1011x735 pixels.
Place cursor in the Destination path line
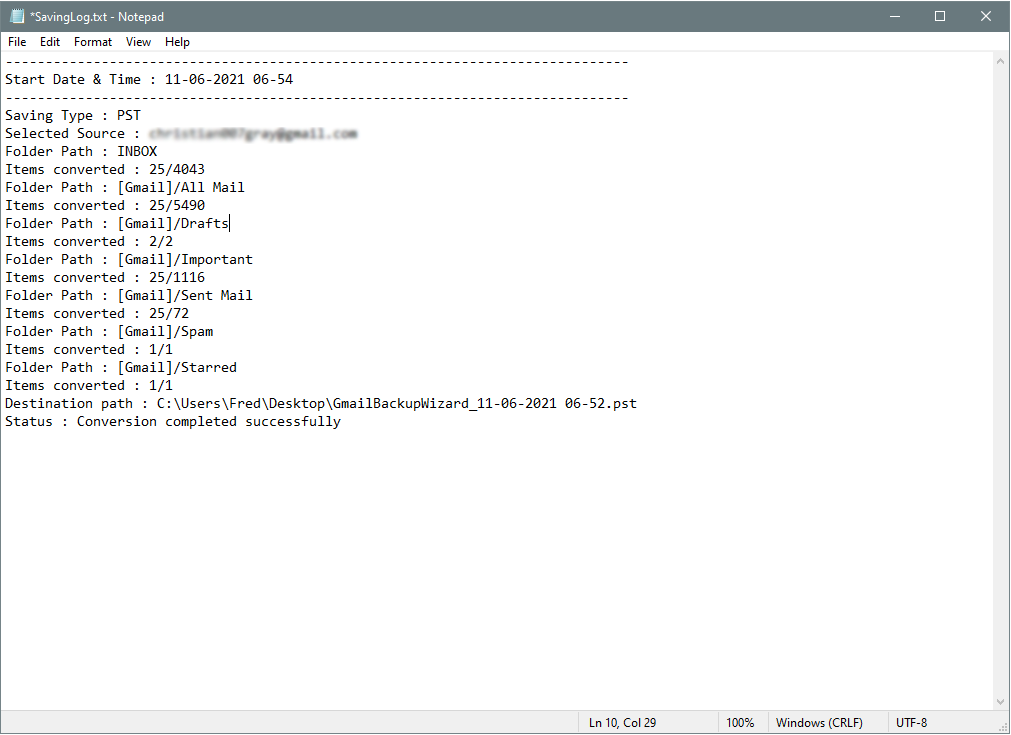click(320, 404)
